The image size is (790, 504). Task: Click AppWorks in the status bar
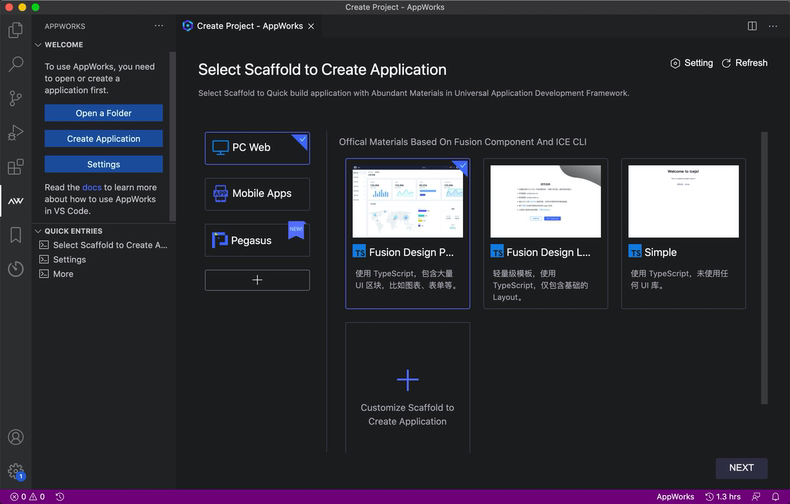pyautogui.click(x=675, y=497)
